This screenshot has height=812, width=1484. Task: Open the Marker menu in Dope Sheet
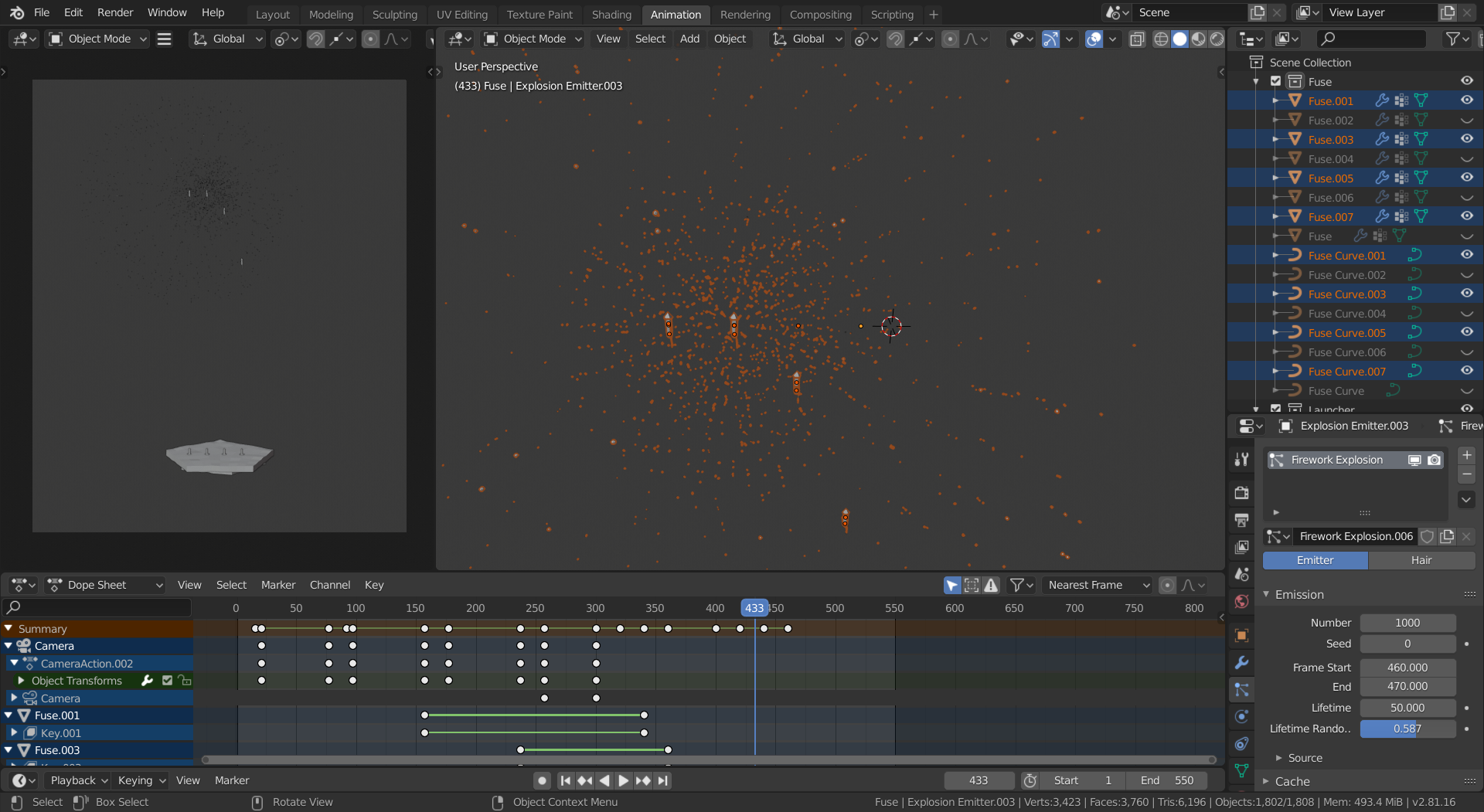pos(278,585)
